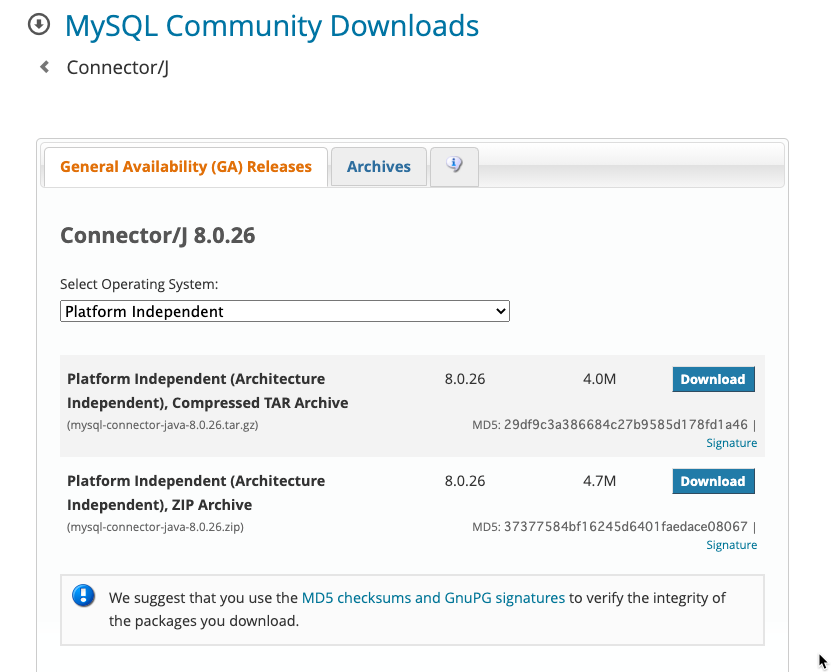
Task: Click the 8.0.26 version in TAR row
Action: point(465,379)
